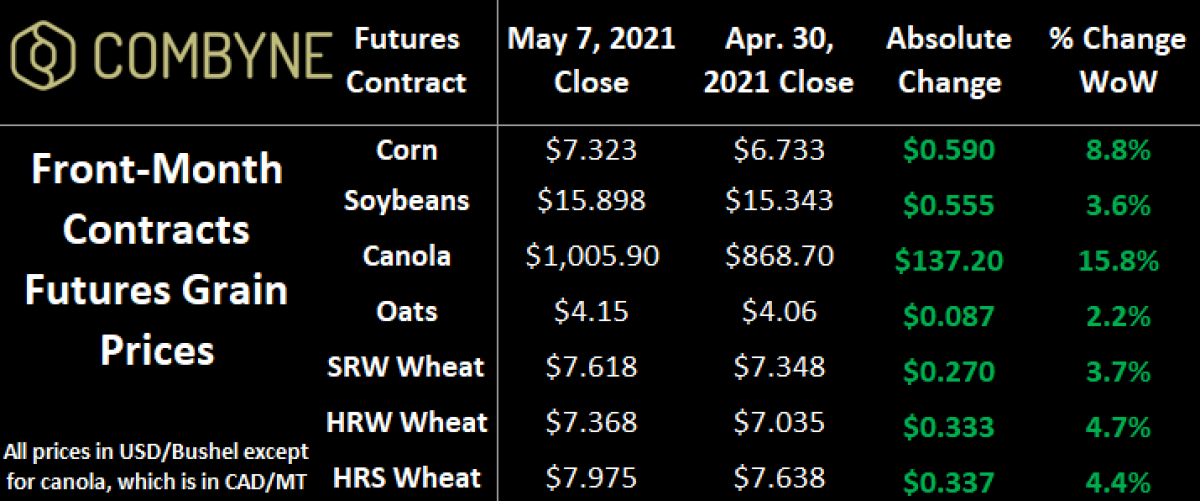
Task: Select the Futures Contract column header
Action: pos(406,60)
